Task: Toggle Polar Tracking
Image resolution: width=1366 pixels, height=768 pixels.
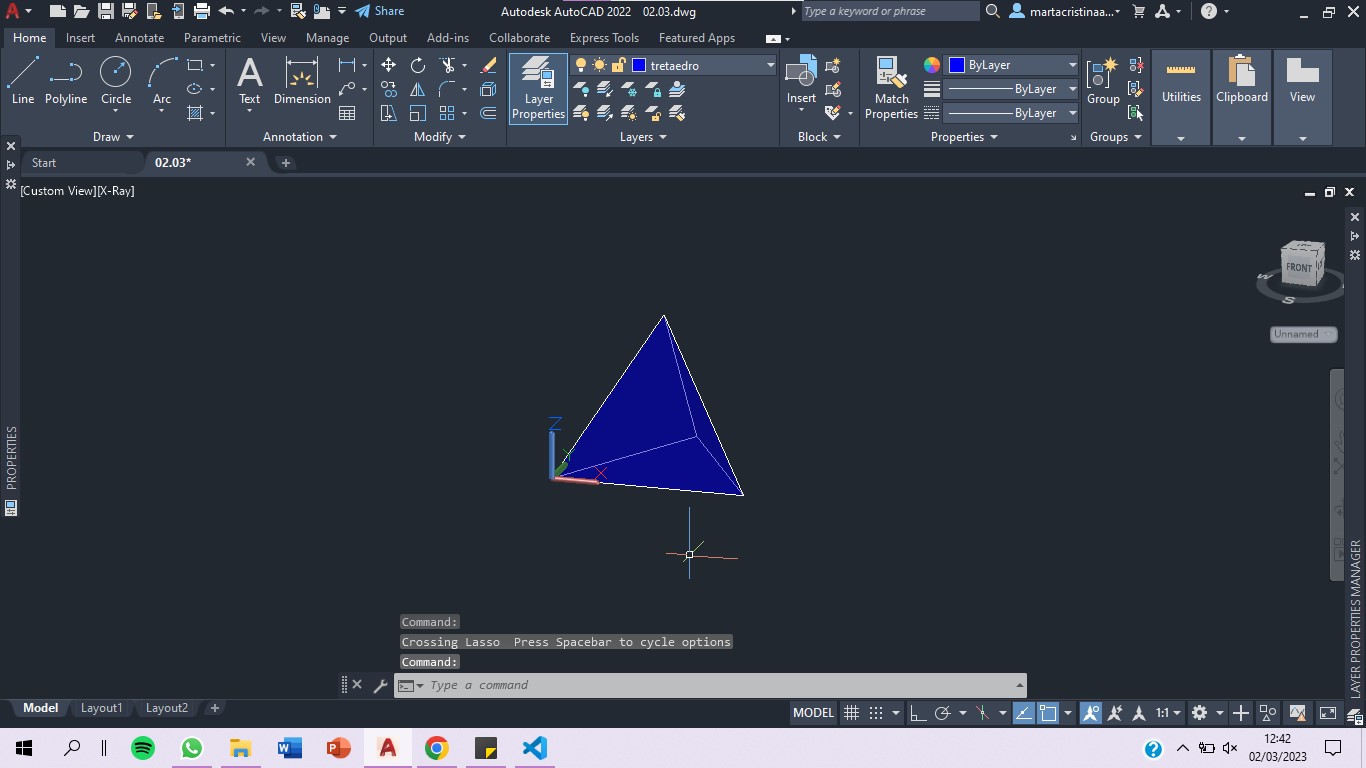Action: tap(942, 713)
